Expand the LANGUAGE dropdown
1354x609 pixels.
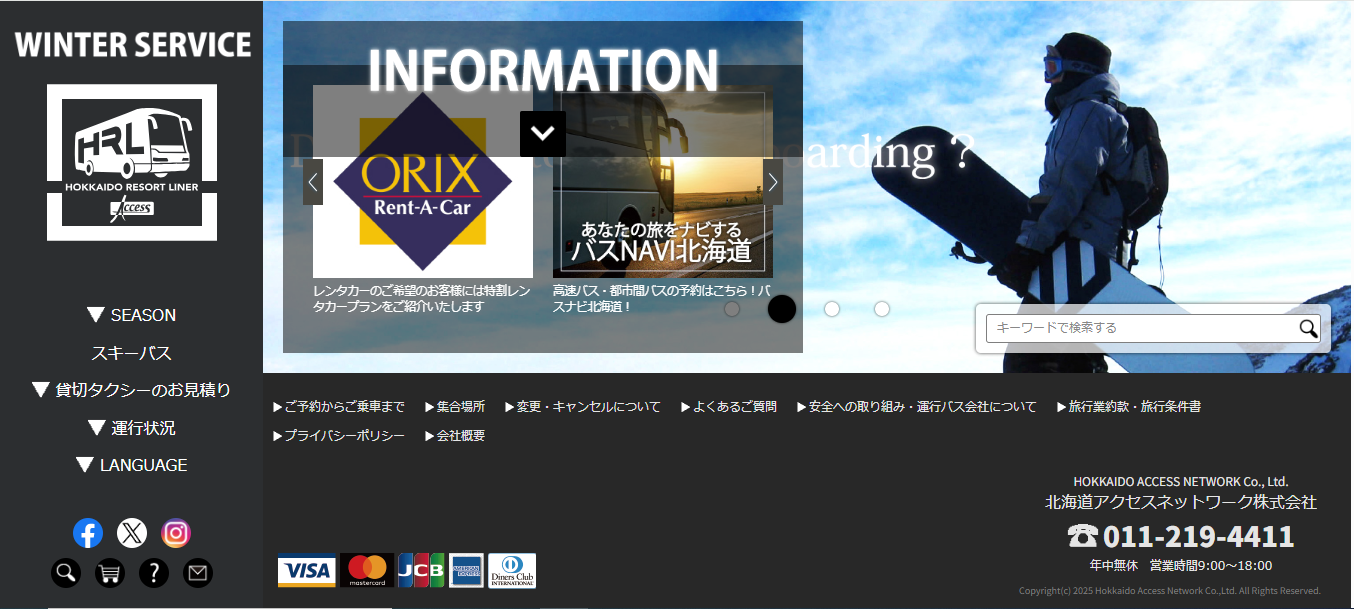132,465
